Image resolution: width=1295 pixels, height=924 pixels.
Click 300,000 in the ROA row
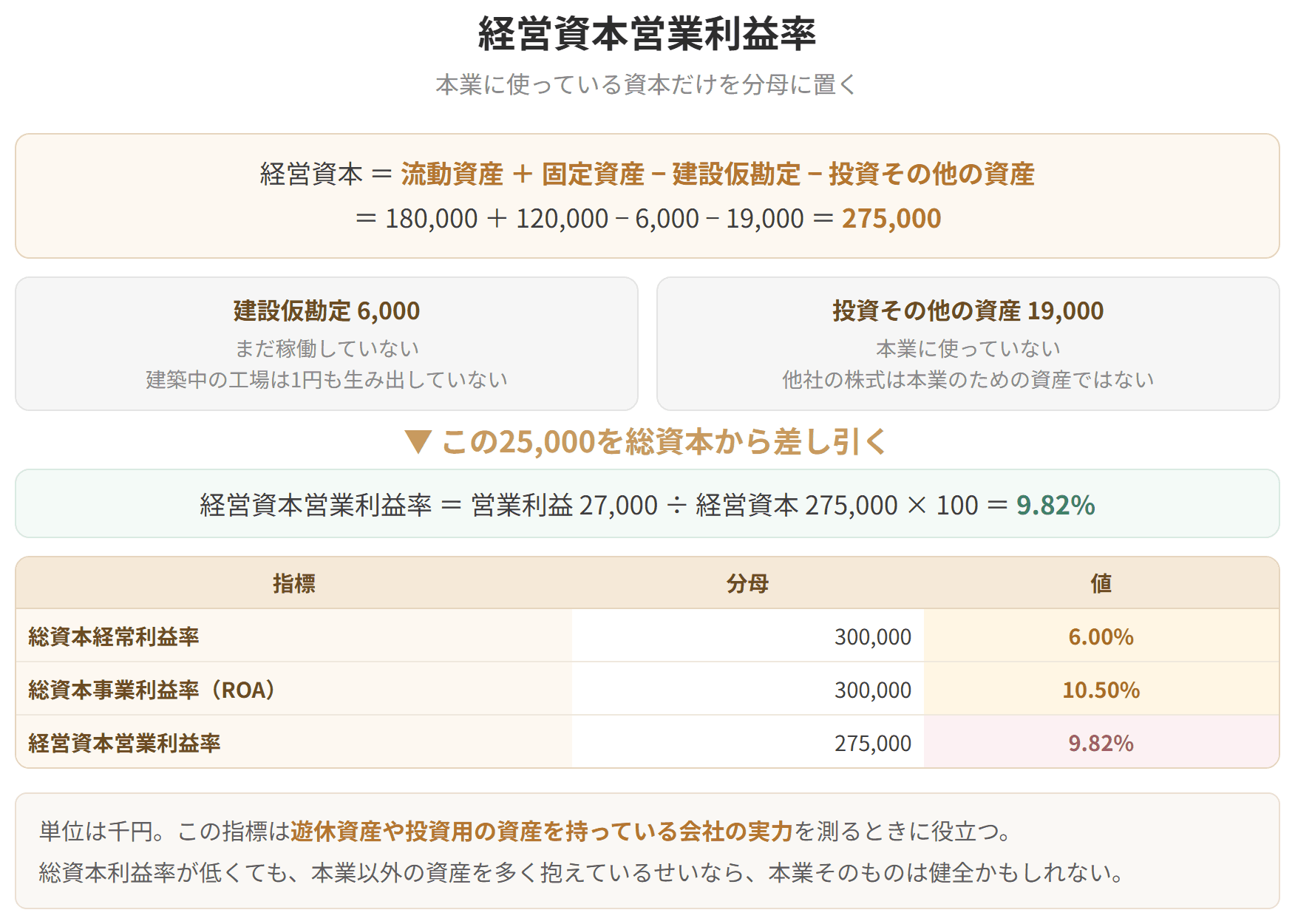pyautogui.click(x=873, y=690)
